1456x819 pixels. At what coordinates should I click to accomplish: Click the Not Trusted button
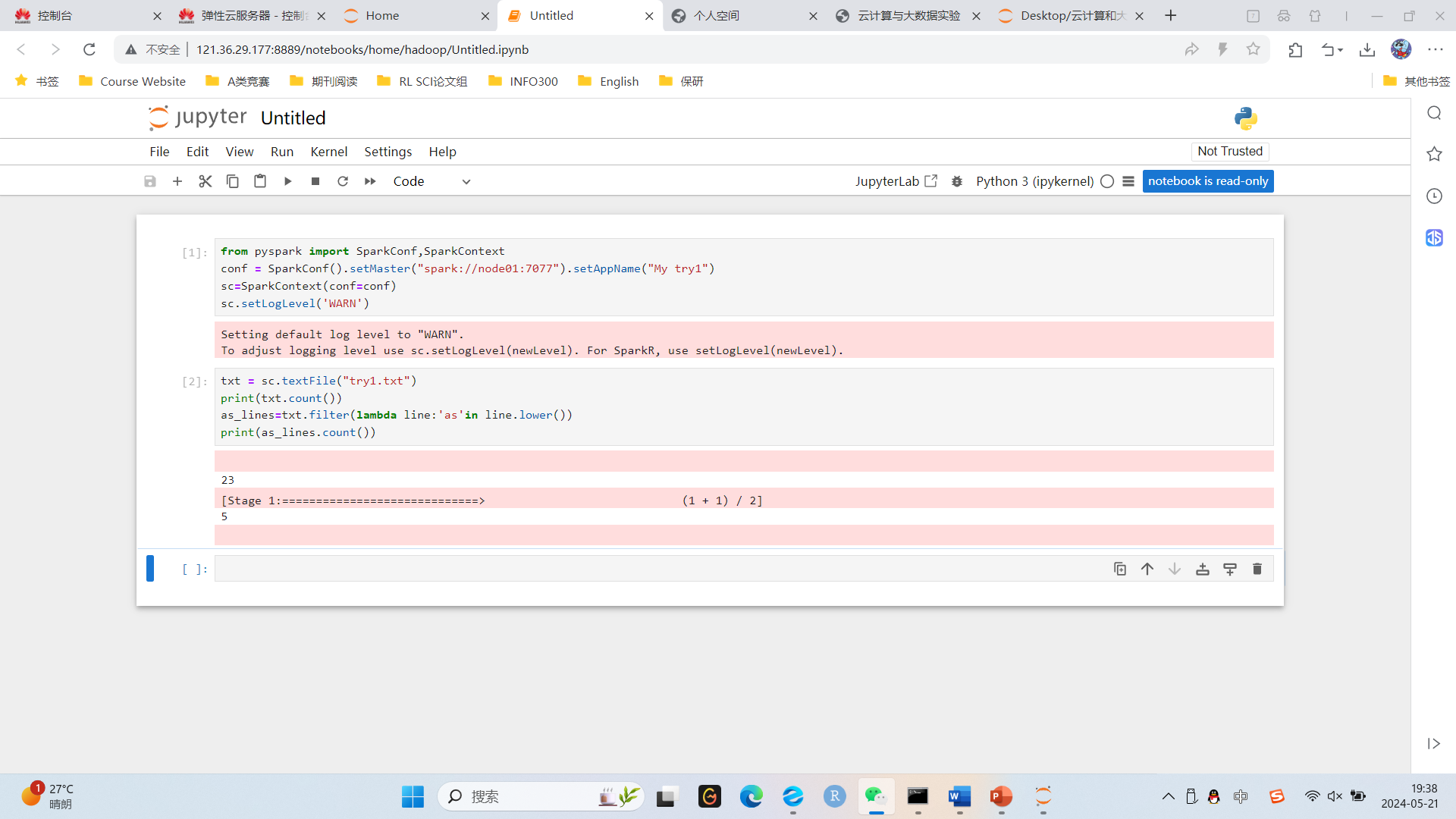click(x=1230, y=152)
